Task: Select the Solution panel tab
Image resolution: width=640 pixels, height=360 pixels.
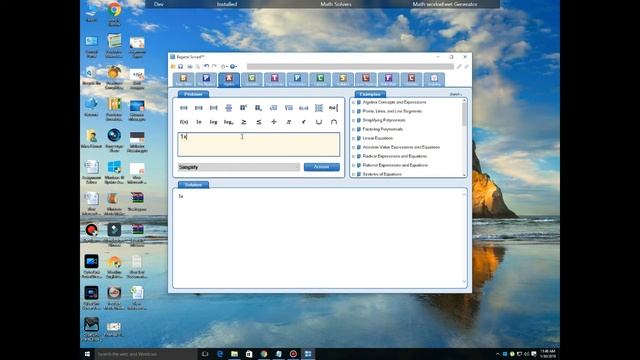Action: coord(193,185)
